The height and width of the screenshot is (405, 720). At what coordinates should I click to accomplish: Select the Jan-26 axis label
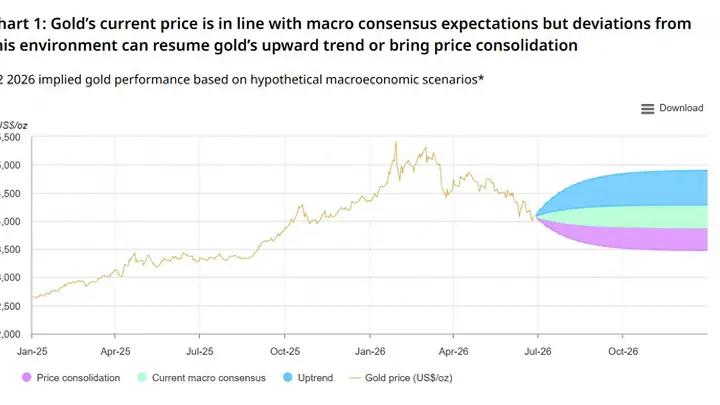pos(370,351)
